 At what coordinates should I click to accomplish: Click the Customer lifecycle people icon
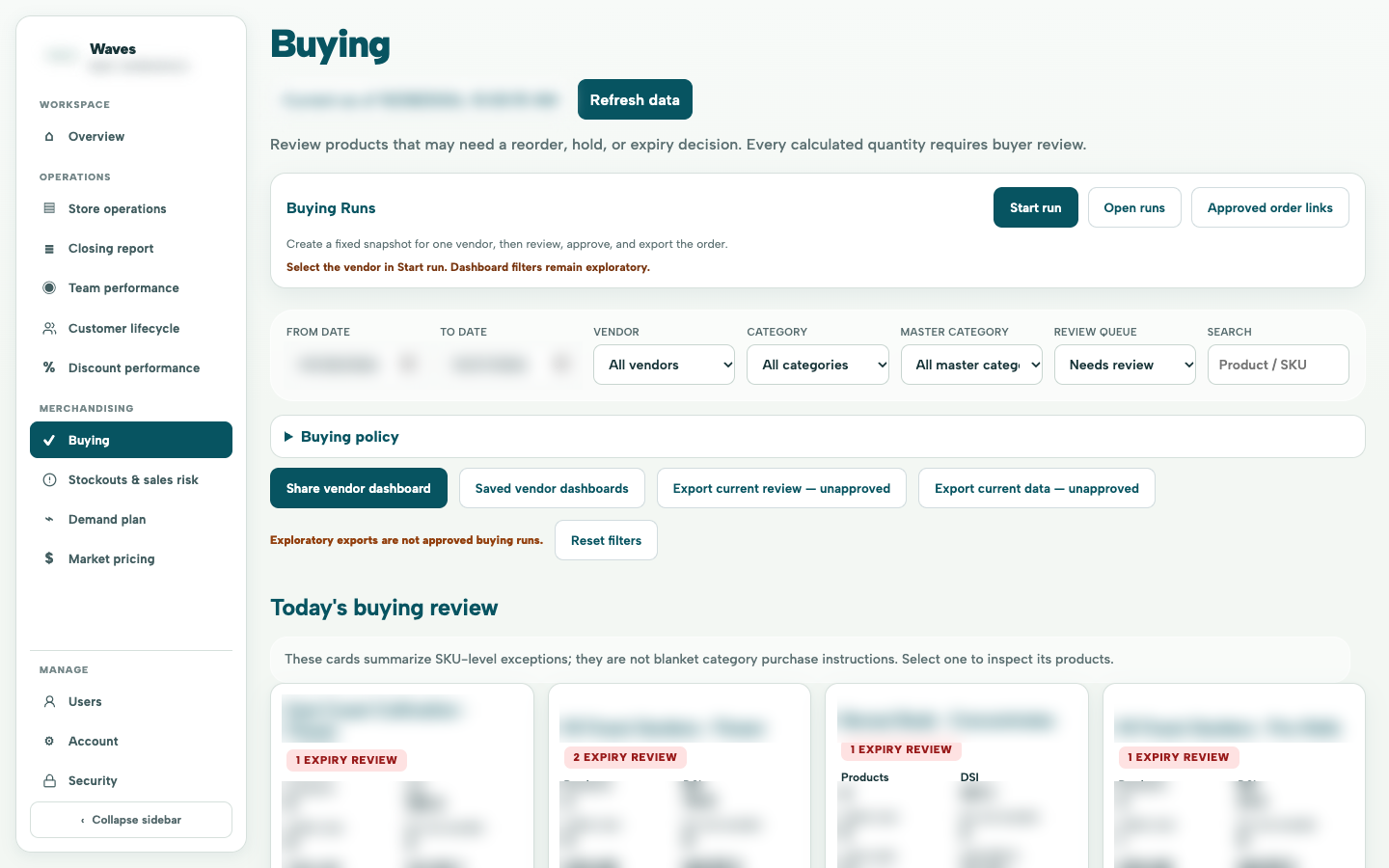(x=49, y=329)
